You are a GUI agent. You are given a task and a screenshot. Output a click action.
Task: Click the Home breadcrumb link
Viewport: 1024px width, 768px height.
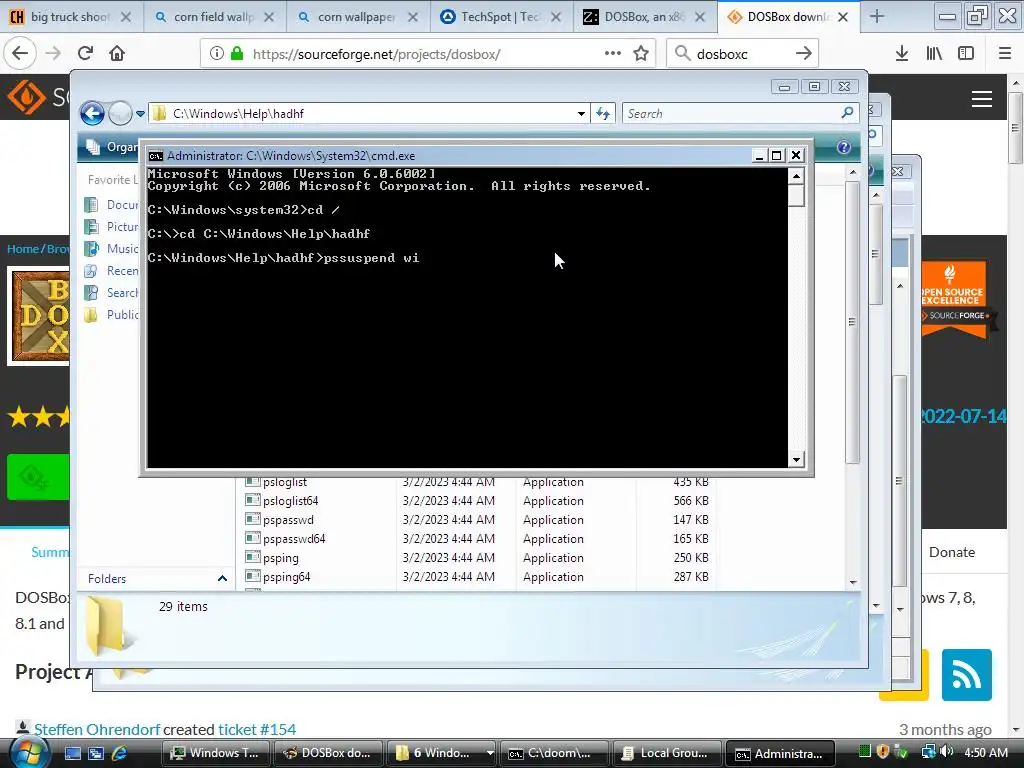tap(23, 249)
